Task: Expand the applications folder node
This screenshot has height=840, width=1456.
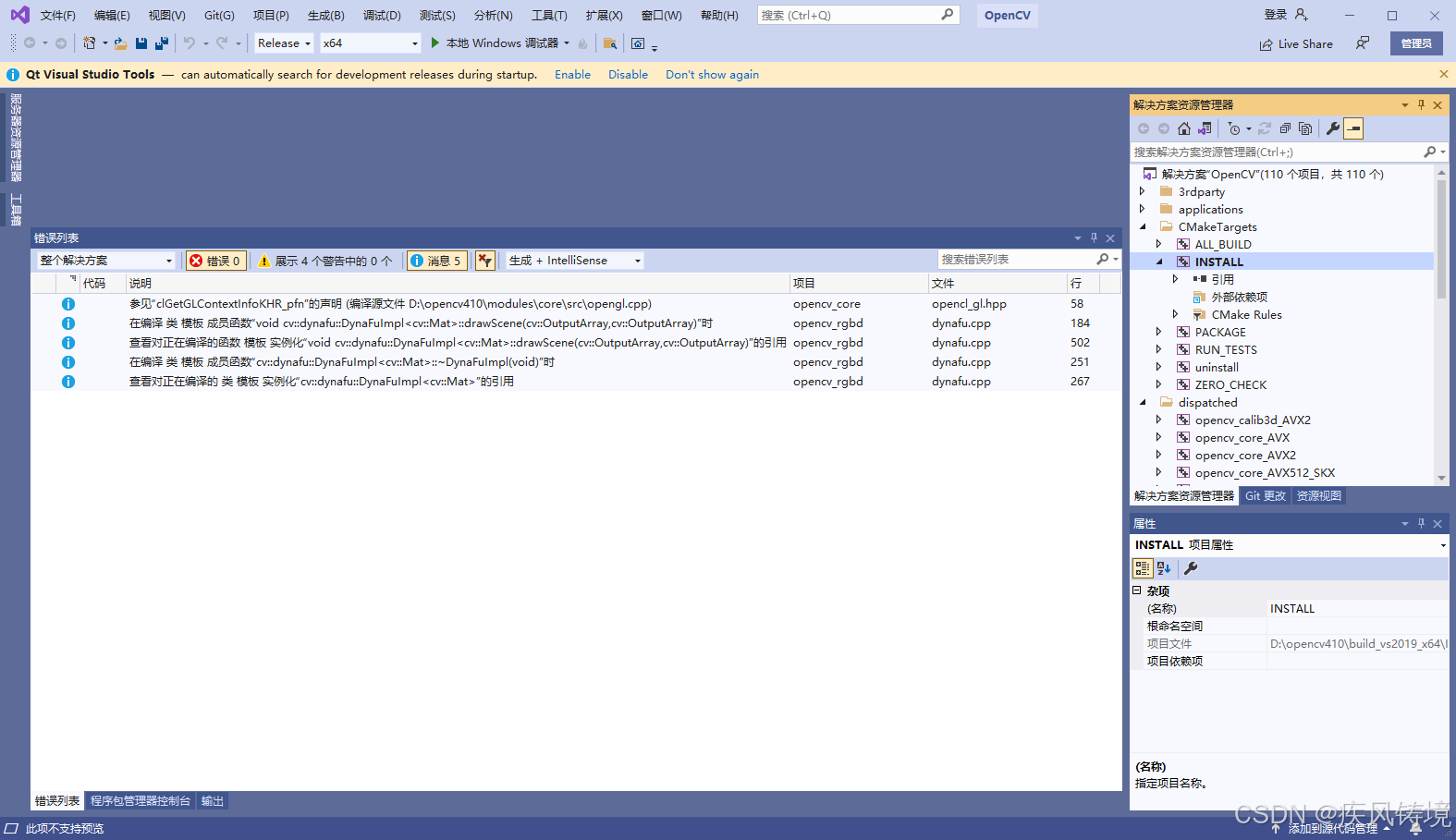Action: click(1143, 209)
